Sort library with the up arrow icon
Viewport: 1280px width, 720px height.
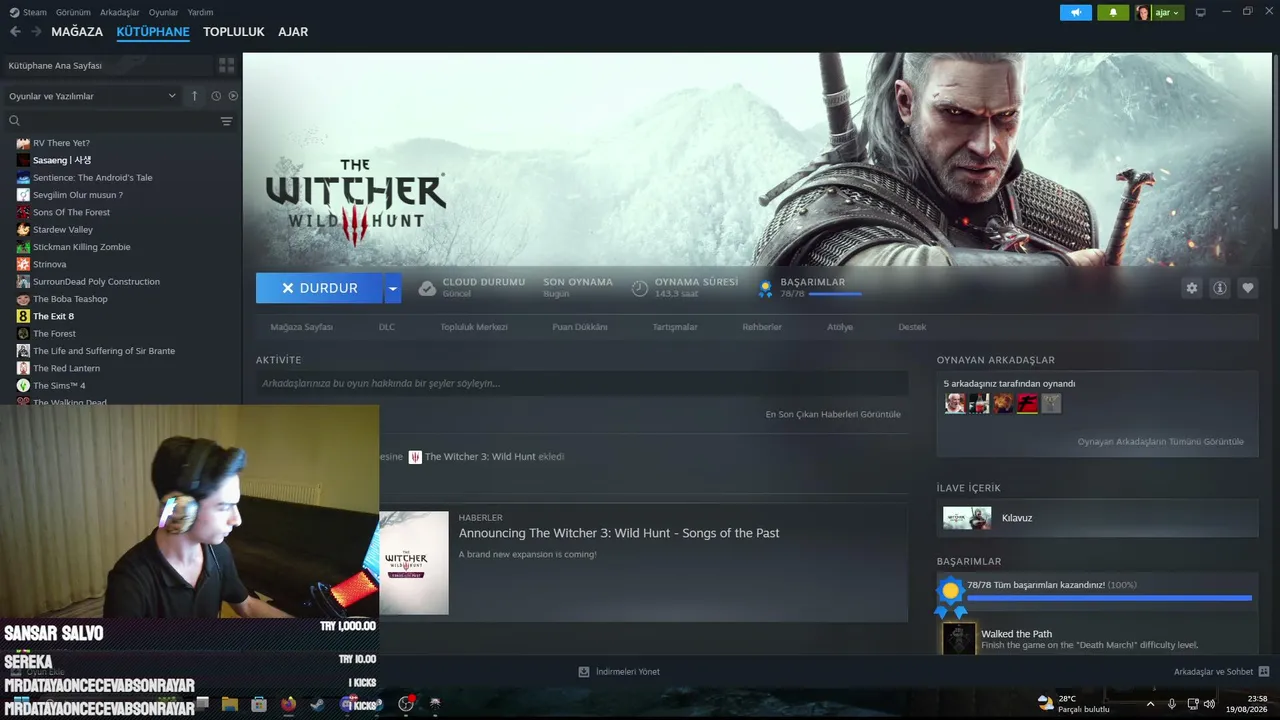tap(194, 96)
